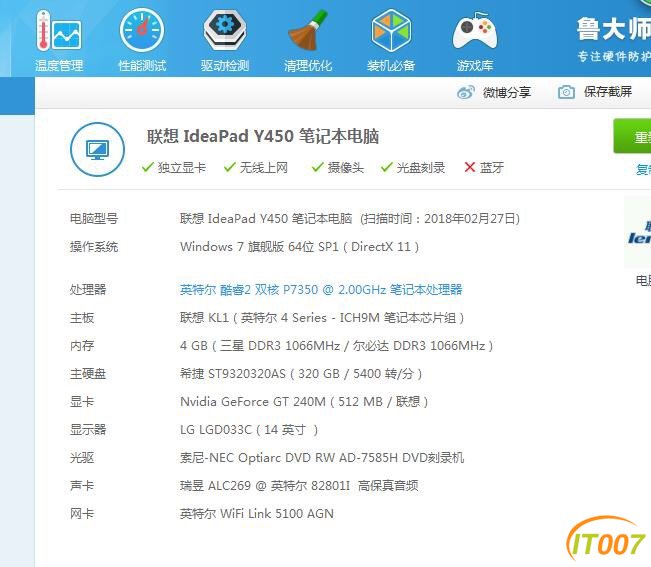This screenshot has height=567, width=651.
Task: Select the 联想 KL1 motherboard value
Action: point(322,318)
